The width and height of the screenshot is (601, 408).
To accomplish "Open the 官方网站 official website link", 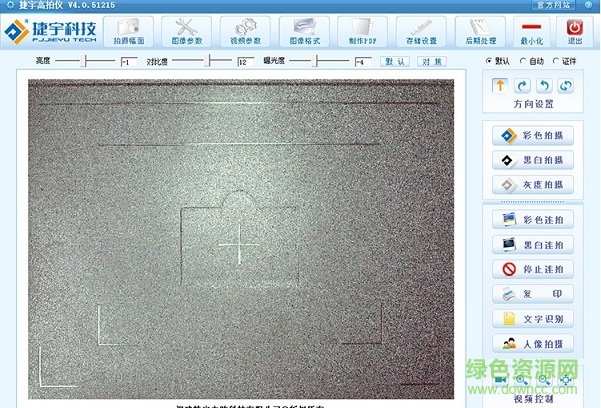I will click(557, 5).
